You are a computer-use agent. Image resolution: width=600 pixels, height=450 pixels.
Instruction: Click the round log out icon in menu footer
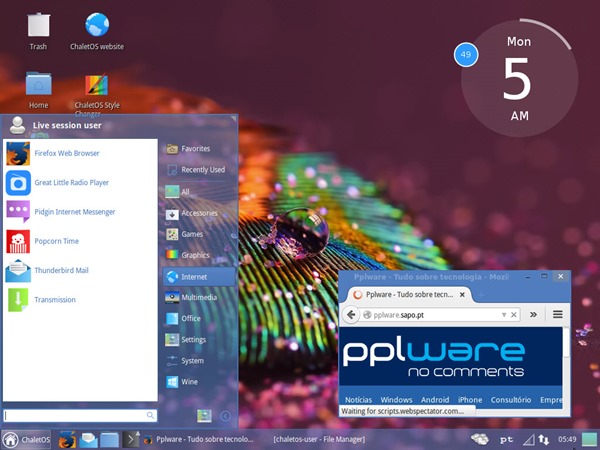(x=226, y=416)
